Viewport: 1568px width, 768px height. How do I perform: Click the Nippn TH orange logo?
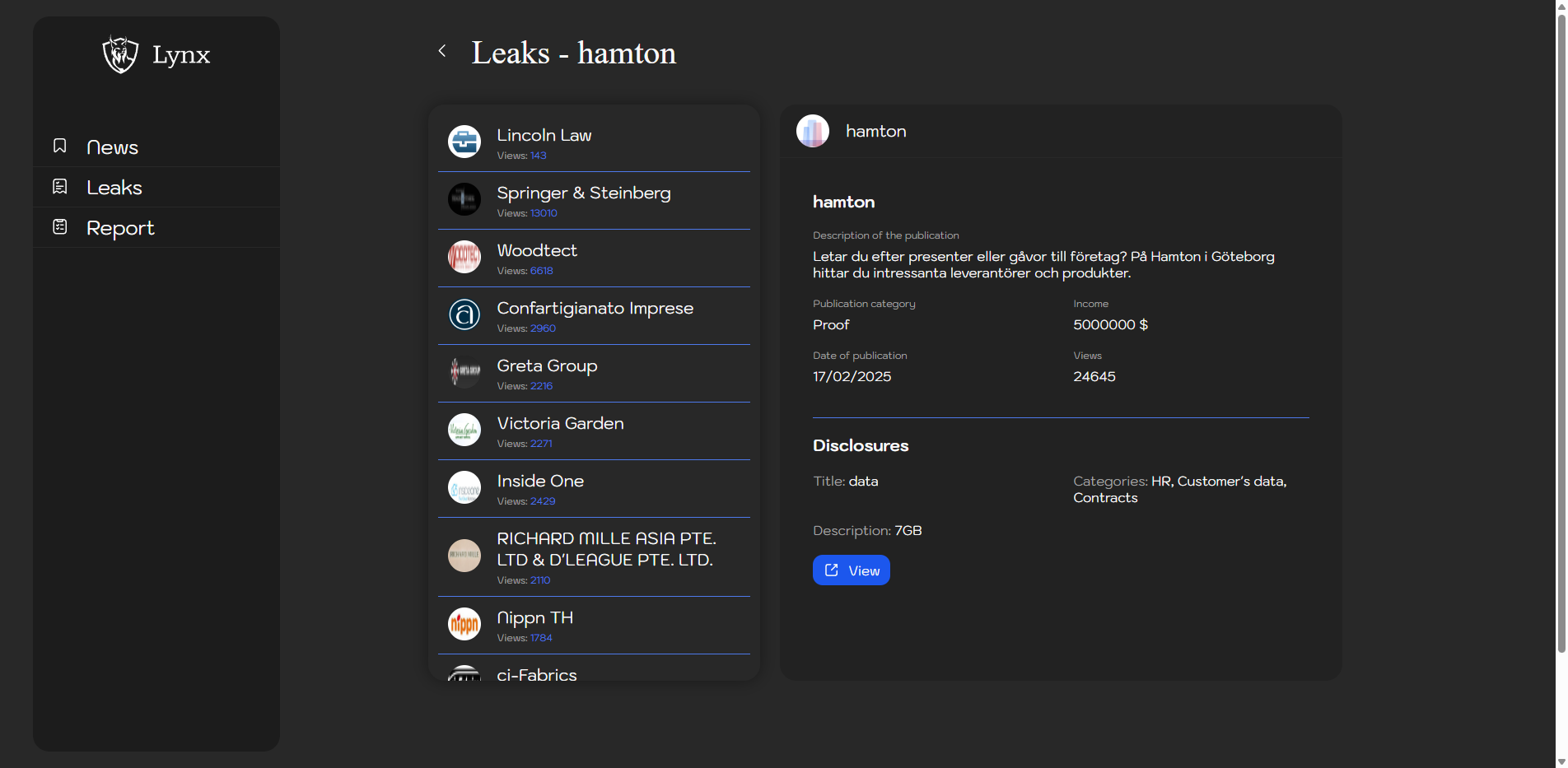tap(464, 624)
